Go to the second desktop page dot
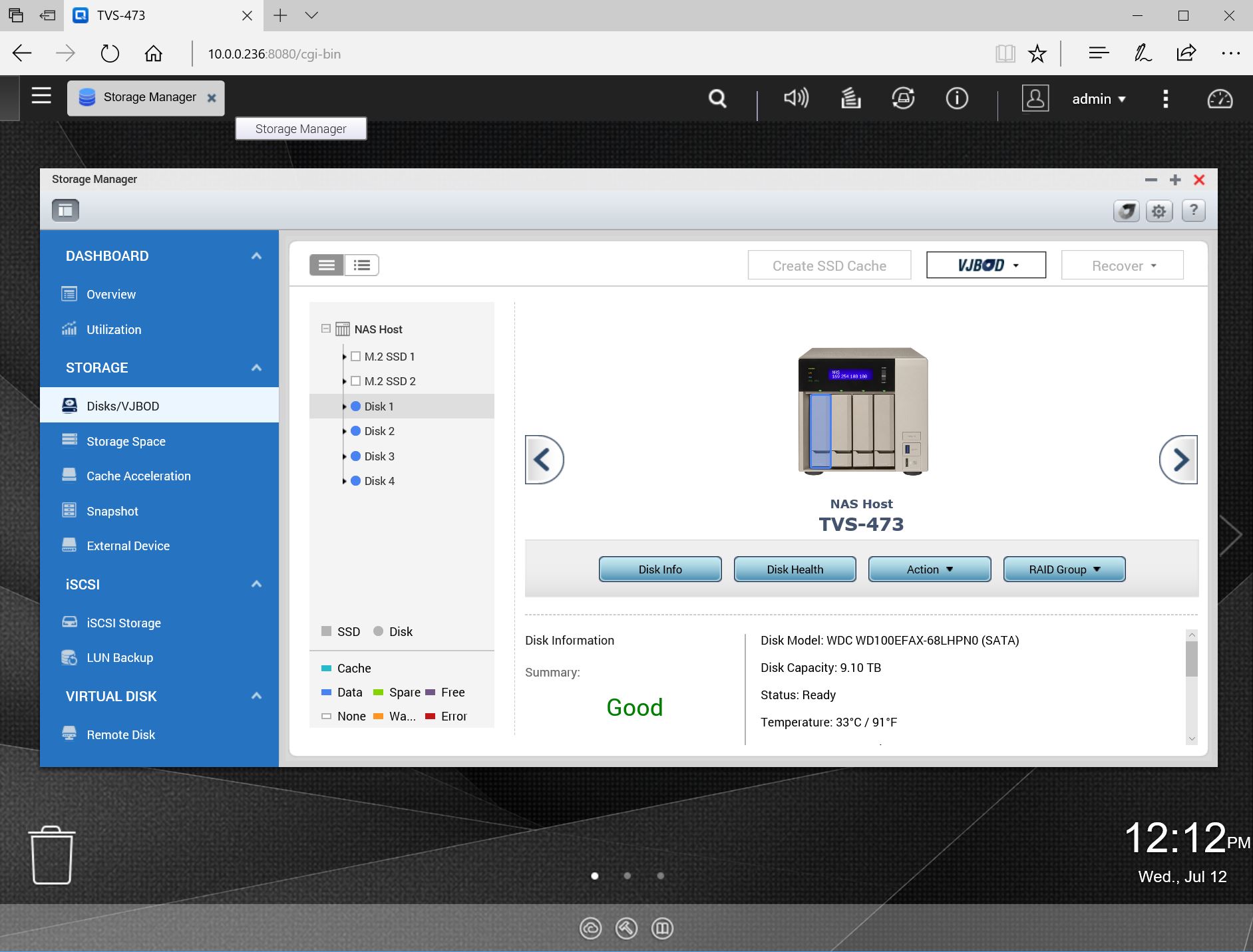 tap(627, 876)
